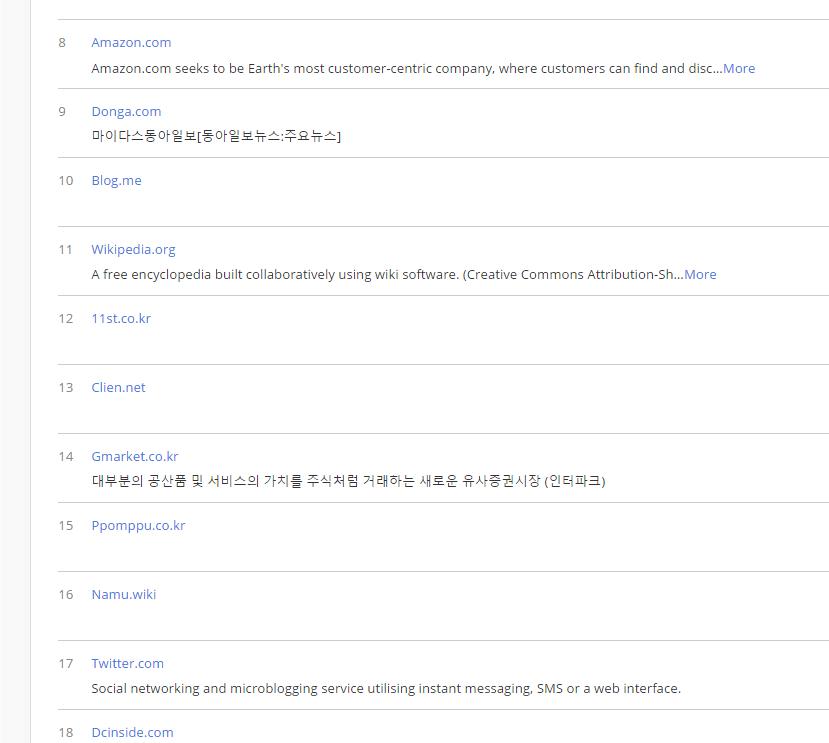Open the 11st.co.kr listing

121,318
